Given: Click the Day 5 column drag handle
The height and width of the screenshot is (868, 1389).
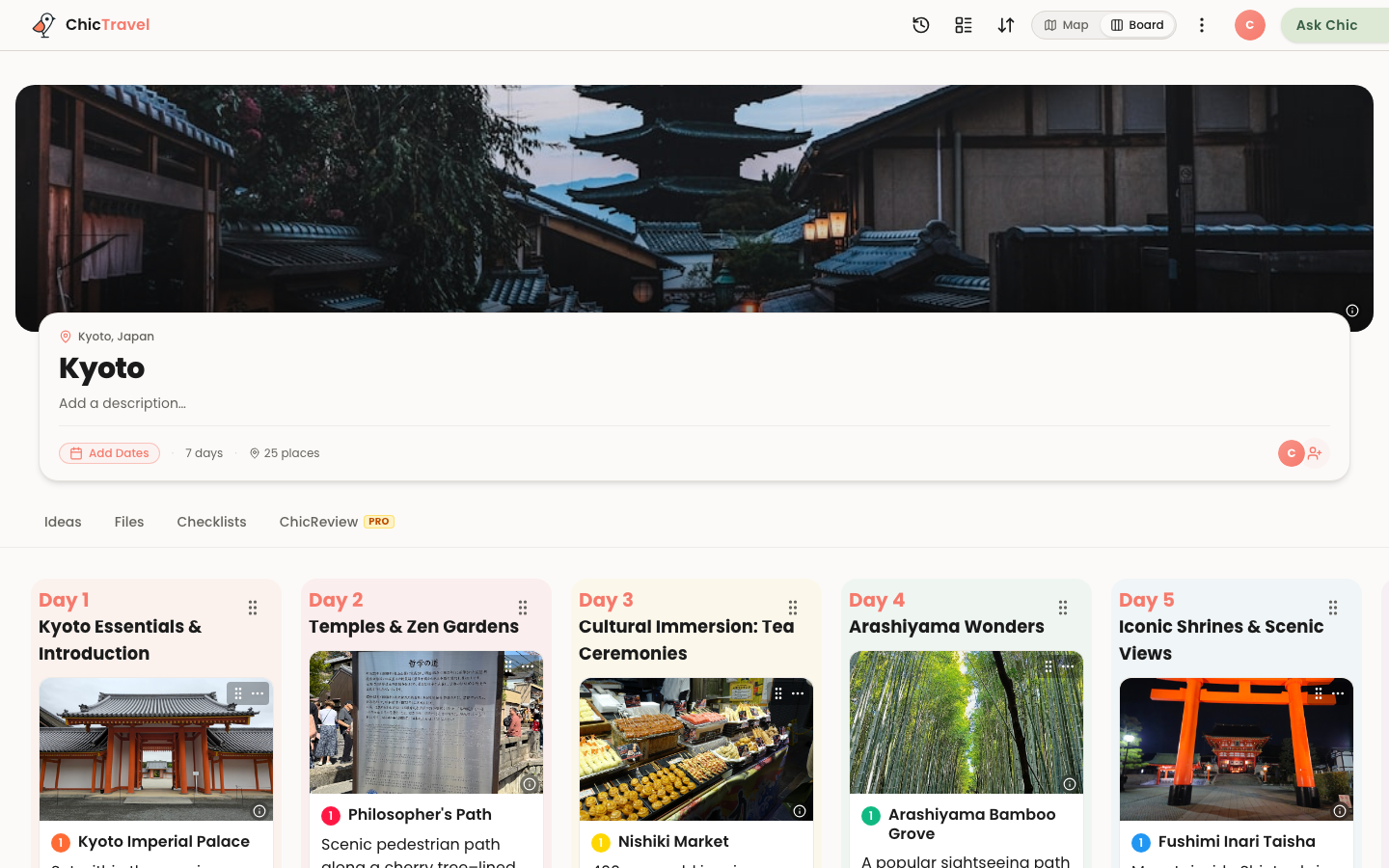Looking at the screenshot, I should (x=1333, y=608).
